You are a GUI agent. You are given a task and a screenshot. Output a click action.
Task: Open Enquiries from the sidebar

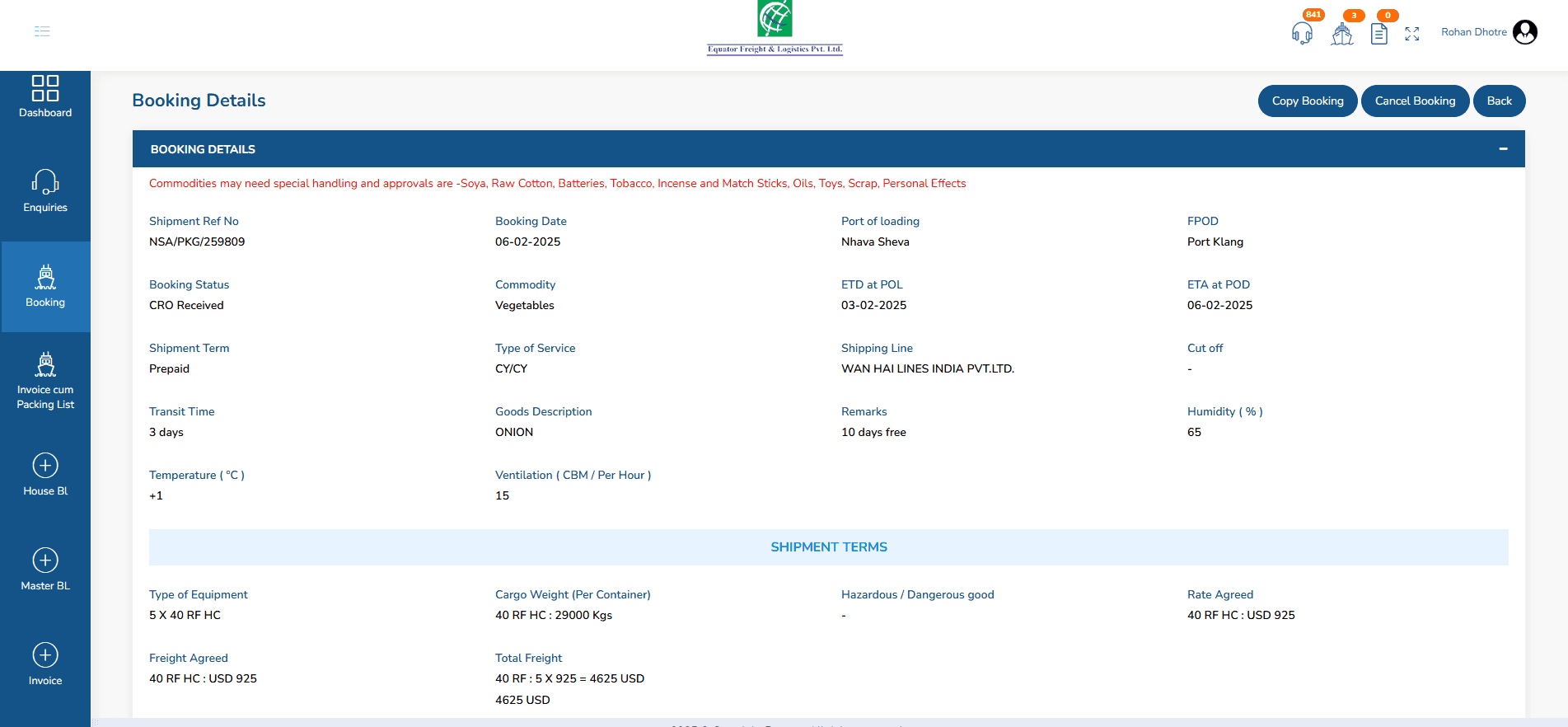click(x=45, y=191)
